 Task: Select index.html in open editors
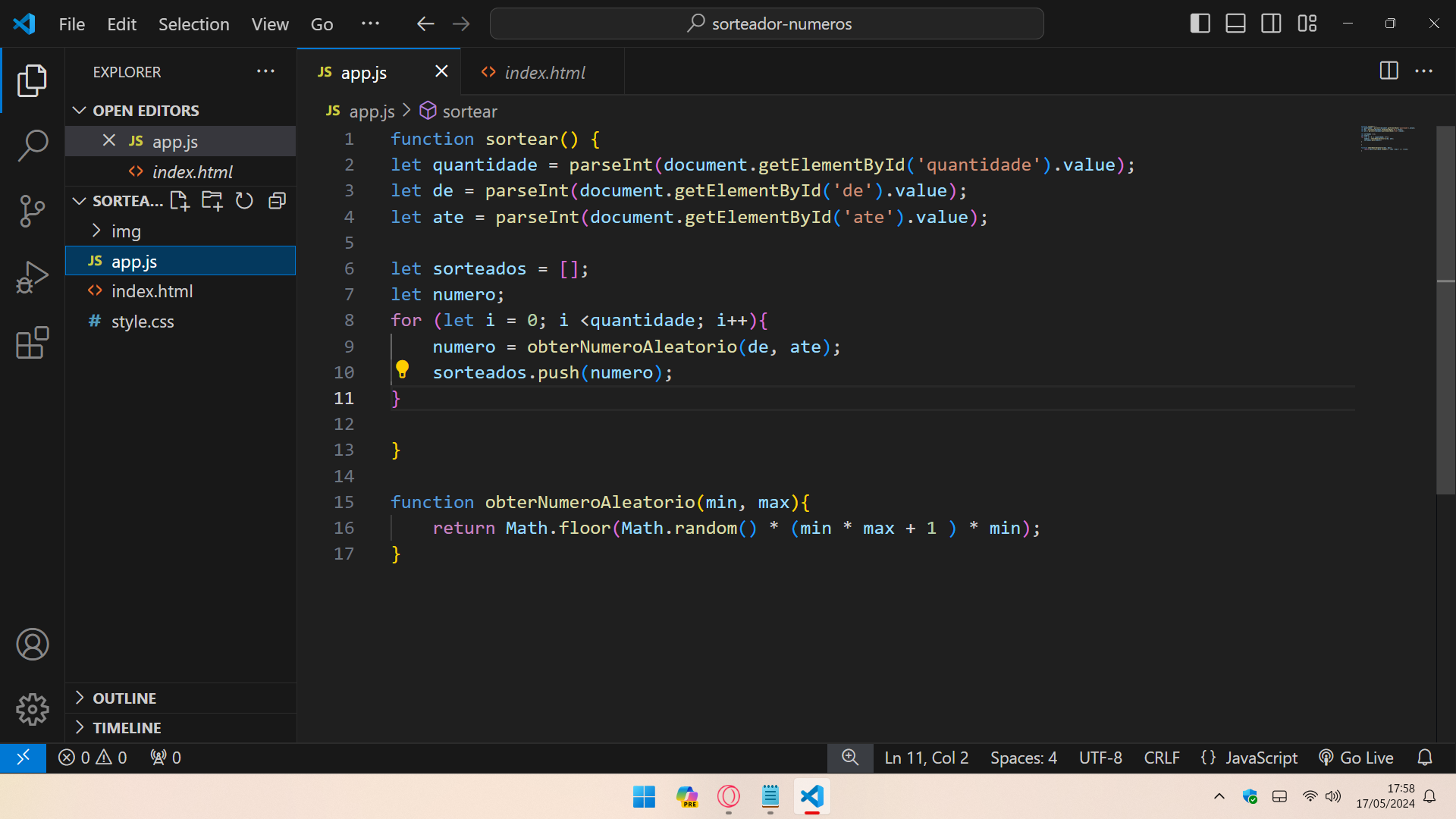(x=180, y=171)
